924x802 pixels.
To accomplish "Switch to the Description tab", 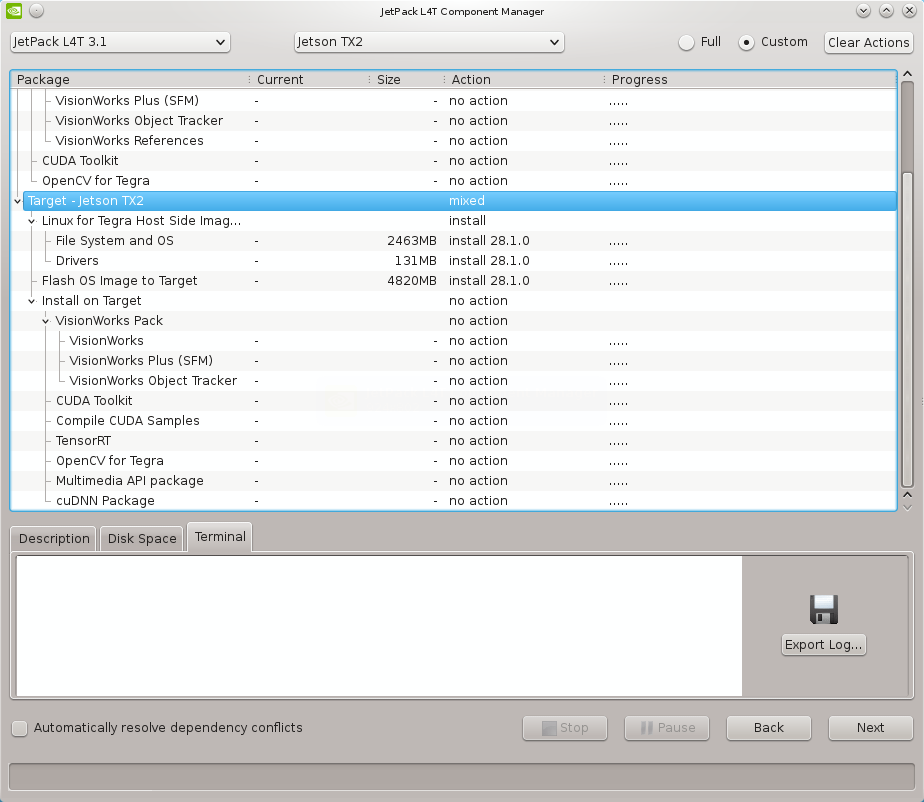I will click(x=54, y=538).
